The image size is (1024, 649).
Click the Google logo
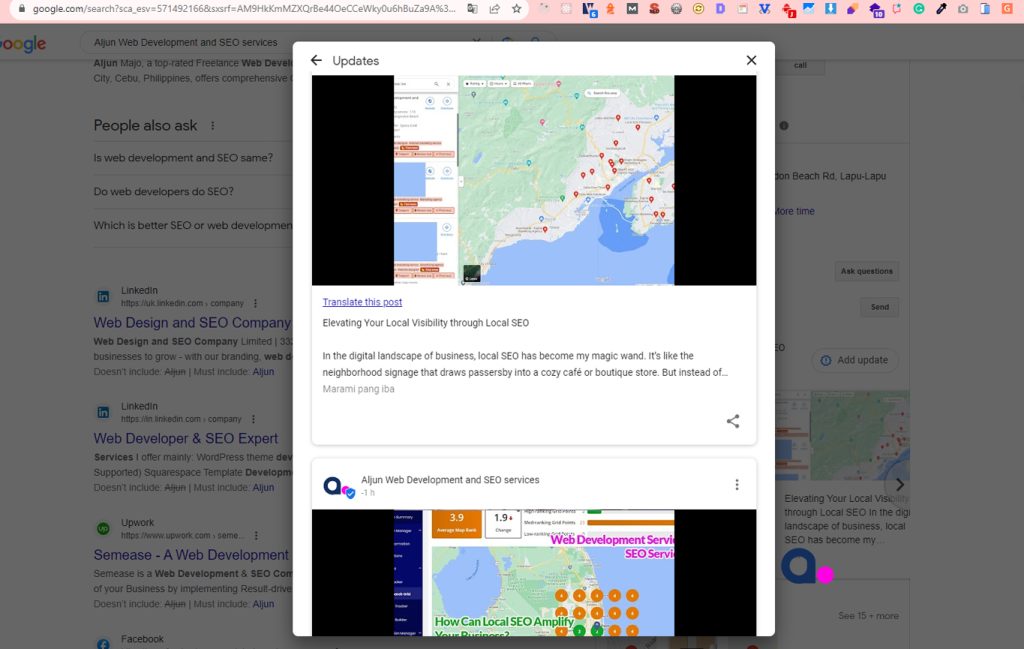point(23,44)
